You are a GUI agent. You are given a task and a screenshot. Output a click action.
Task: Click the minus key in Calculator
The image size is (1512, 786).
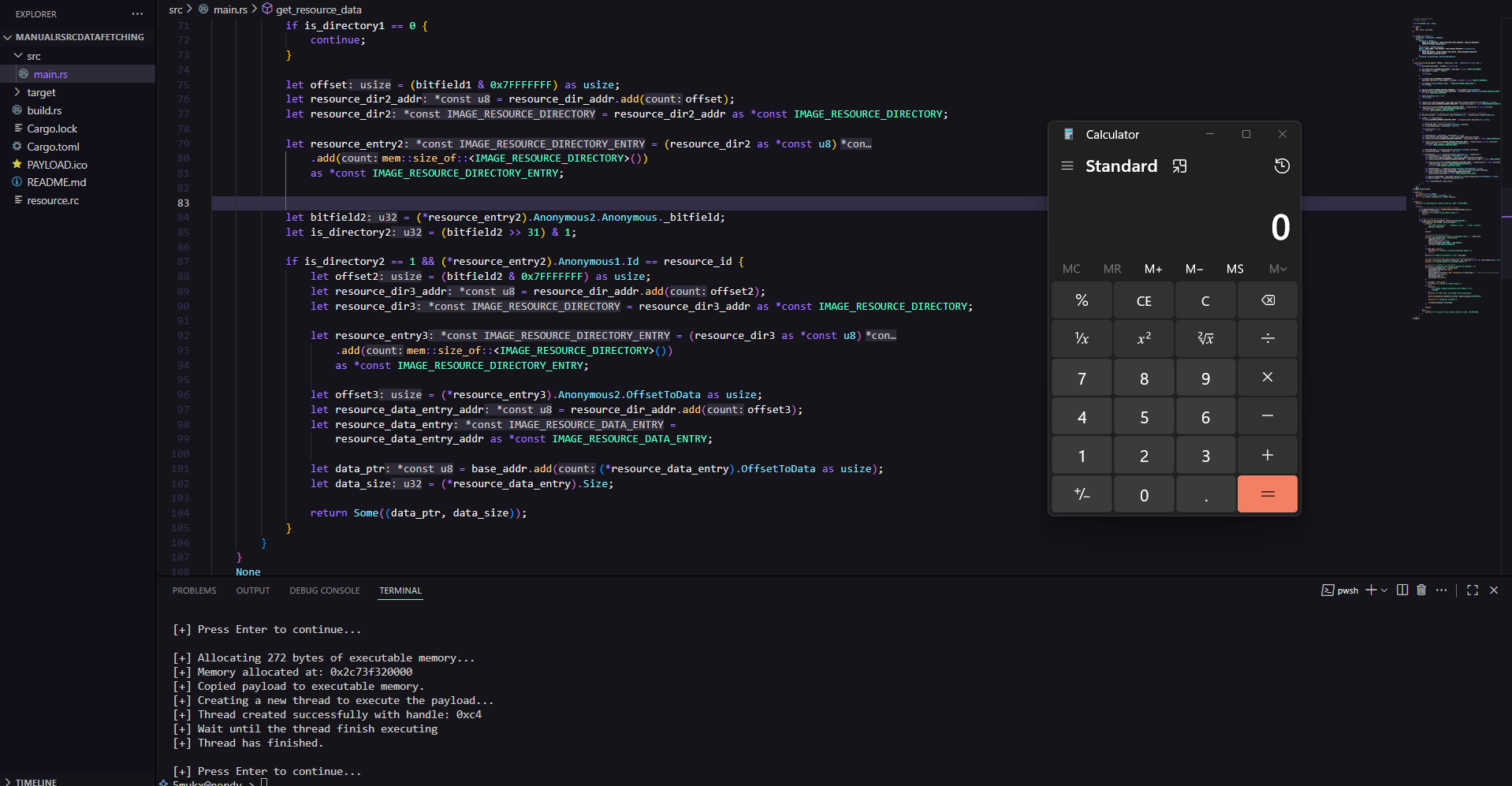(x=1268, y=416)
